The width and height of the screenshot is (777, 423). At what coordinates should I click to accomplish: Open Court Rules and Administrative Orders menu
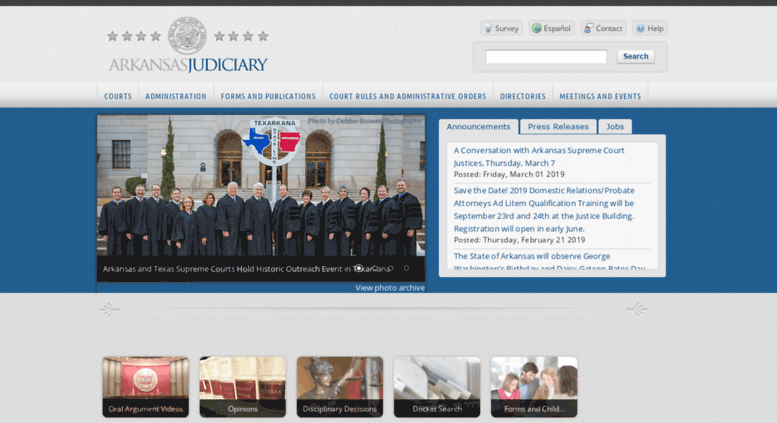click(x=408, y=96)
